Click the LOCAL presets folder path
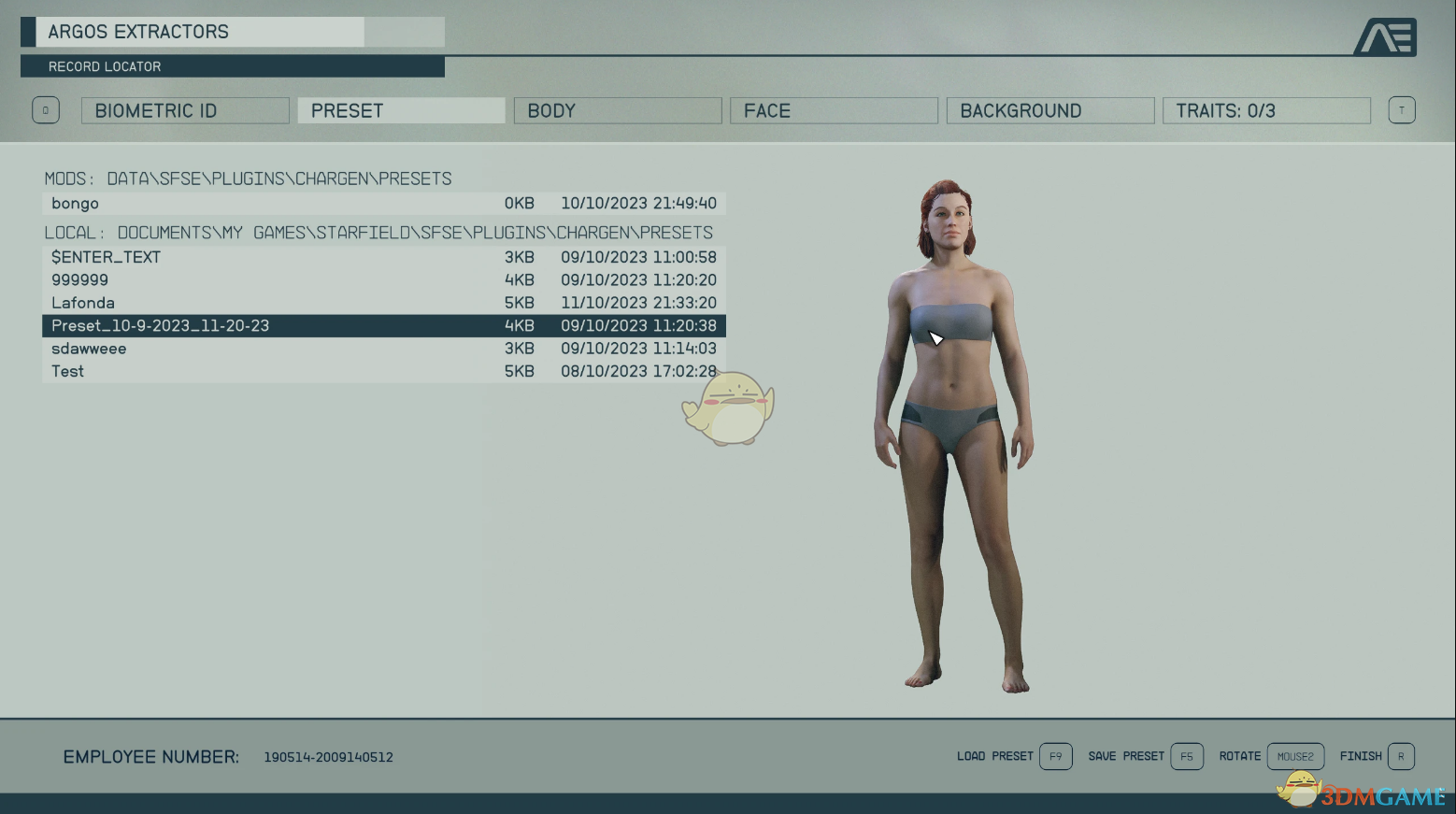The width and height of the screenshot is (1456, 814). pyautogui.click(x=378, y=233)
